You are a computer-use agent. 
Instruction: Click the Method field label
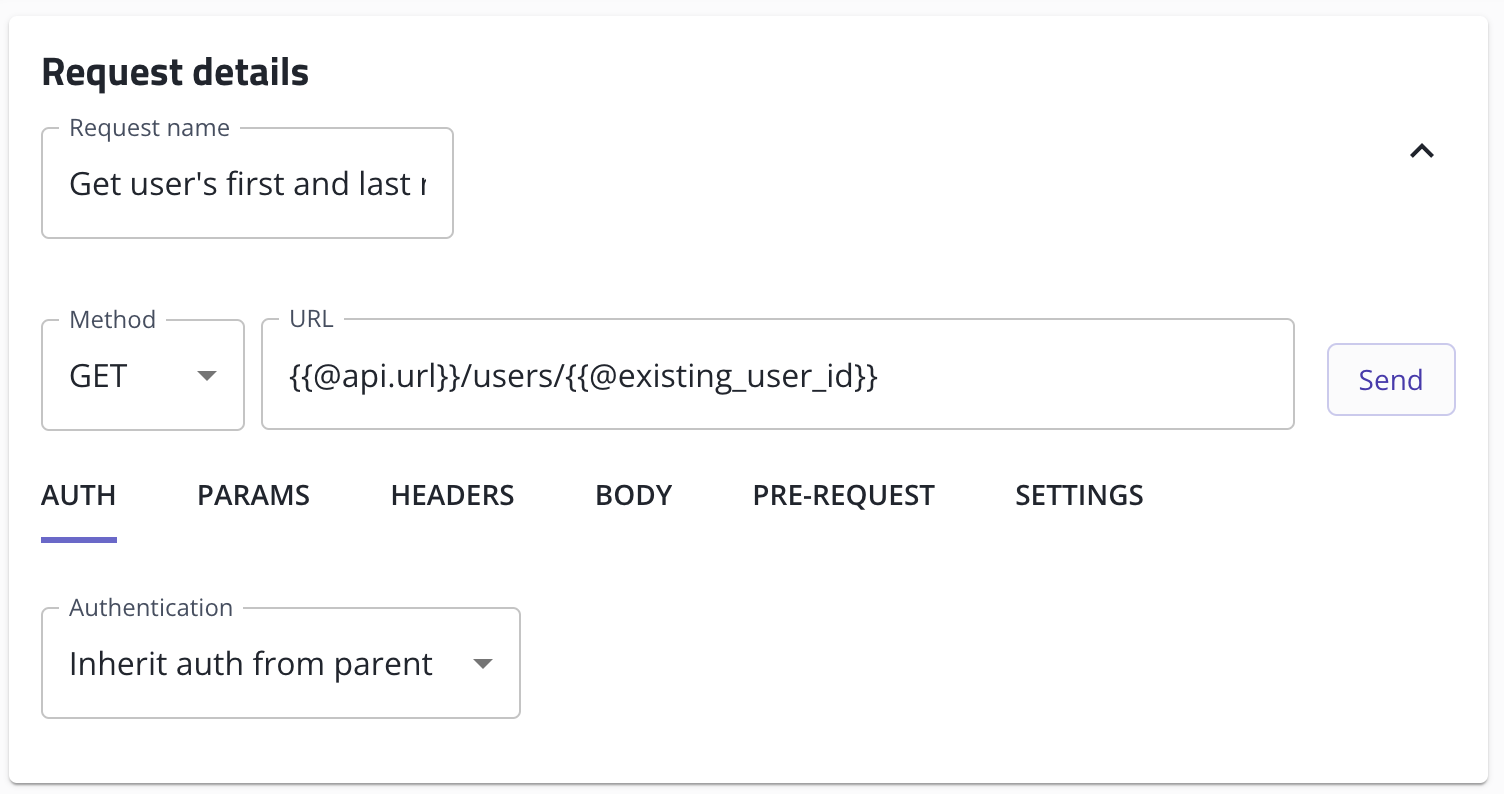click(113, 320)
